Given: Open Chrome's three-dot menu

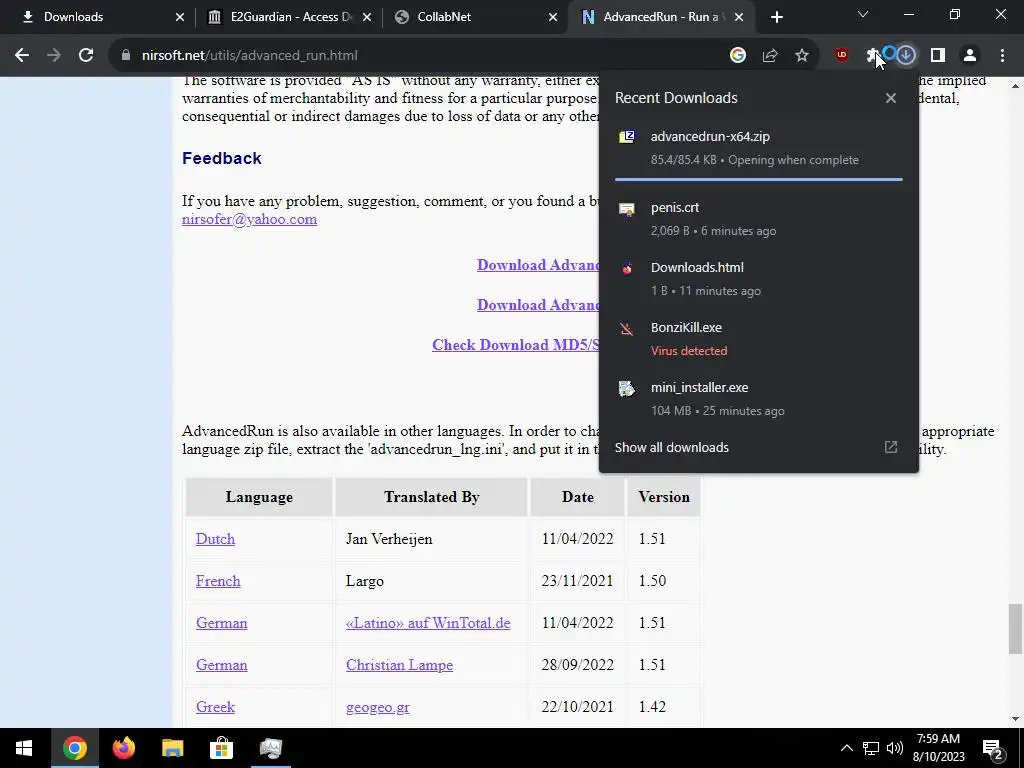Looking at the screenshot, I should point(1002,56).
